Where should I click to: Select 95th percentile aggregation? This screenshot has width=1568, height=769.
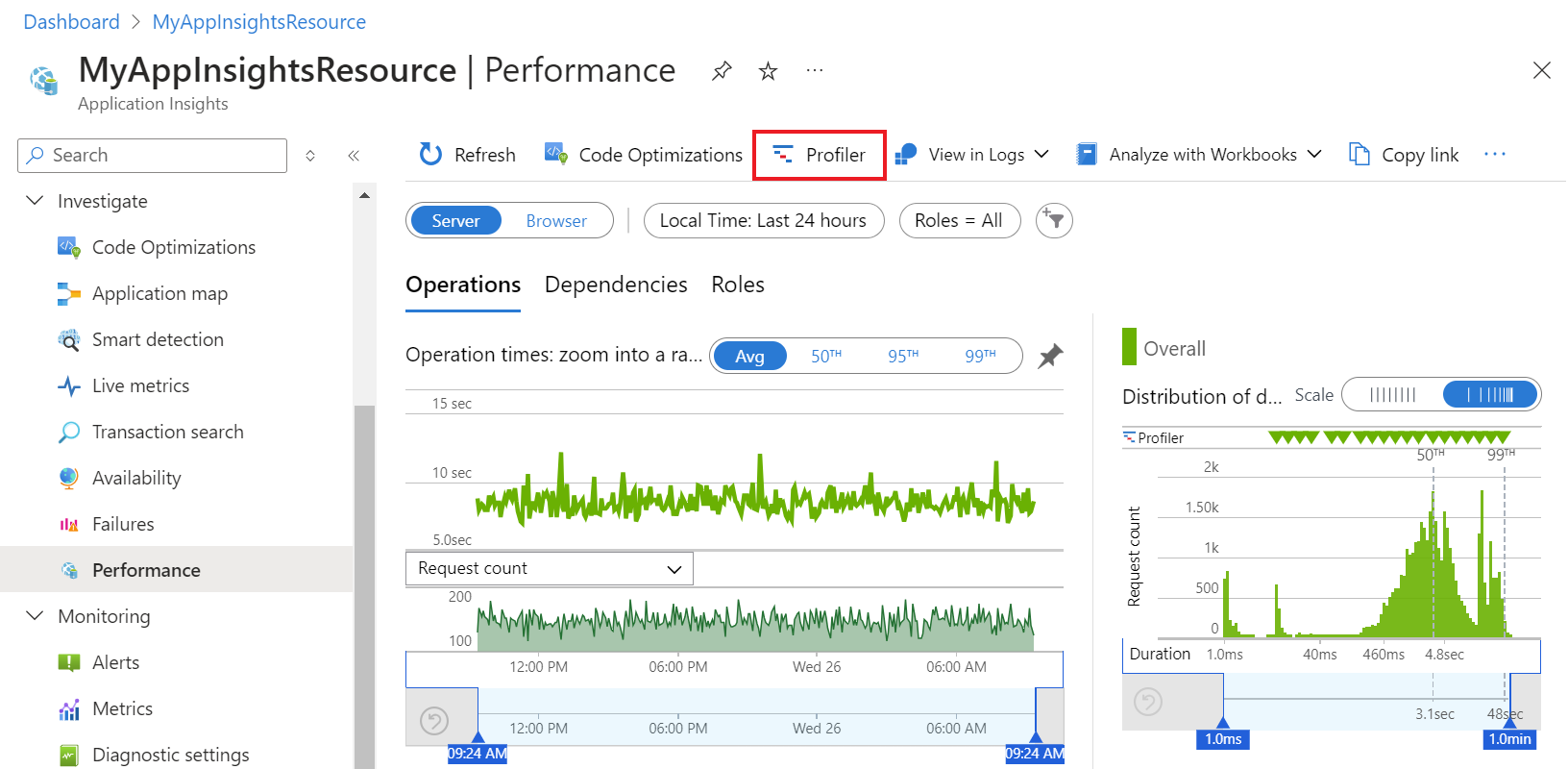tap(902, 356)
